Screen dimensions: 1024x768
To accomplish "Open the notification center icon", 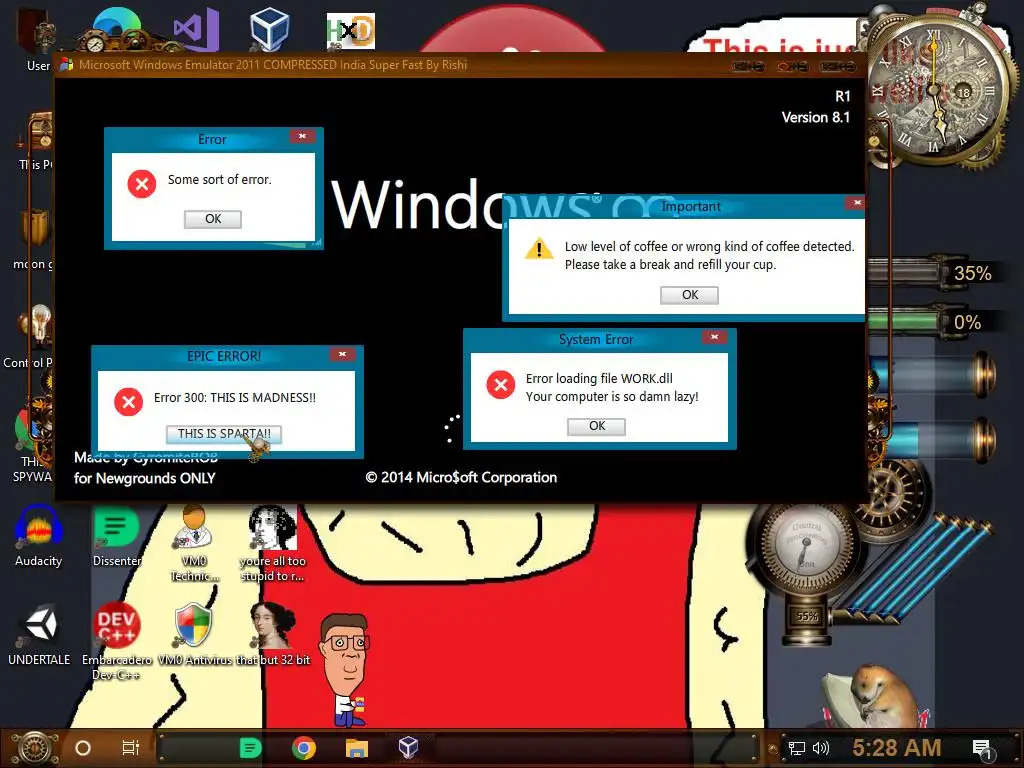I will 983,749.
